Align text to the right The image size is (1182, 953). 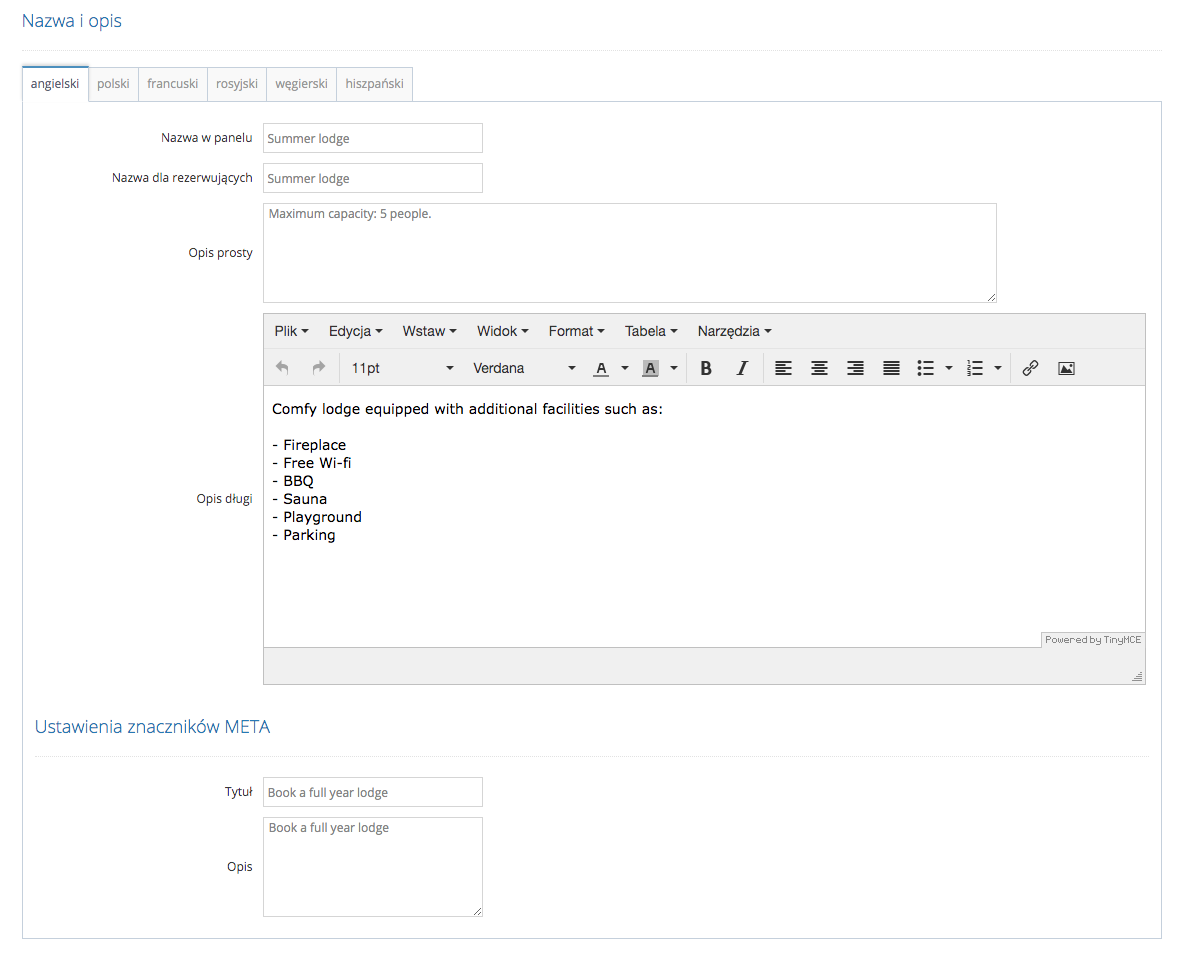855,368
